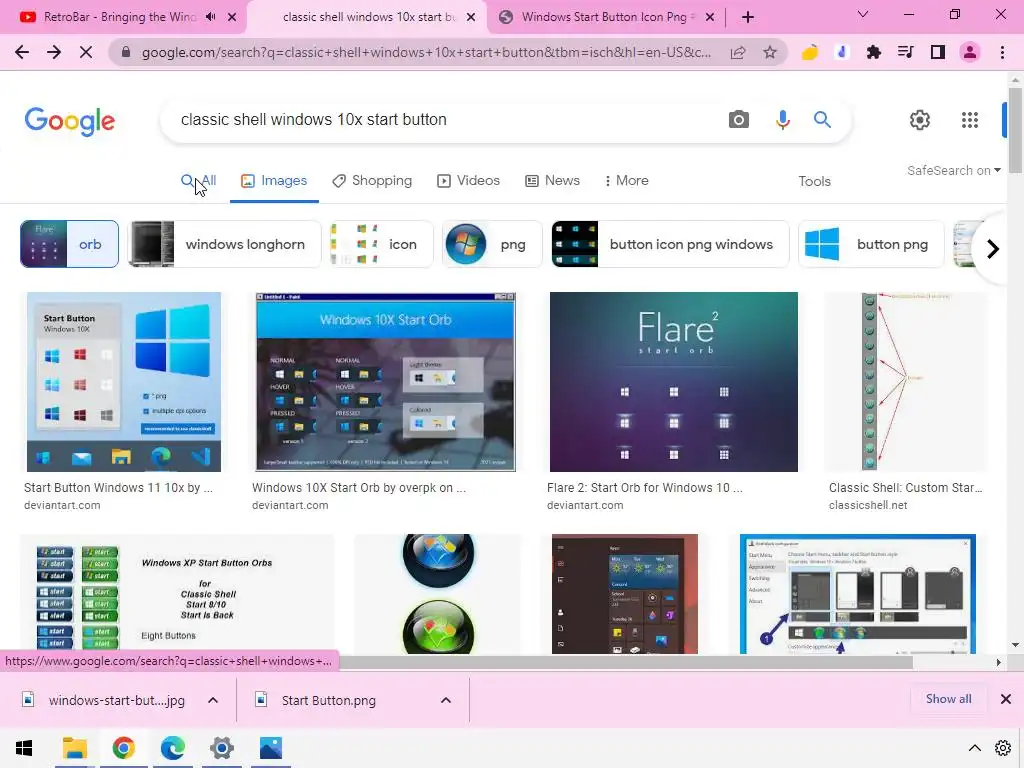Focus the browser address bar
Viewport: 1024px width, 768px height.
coord(426,52)
